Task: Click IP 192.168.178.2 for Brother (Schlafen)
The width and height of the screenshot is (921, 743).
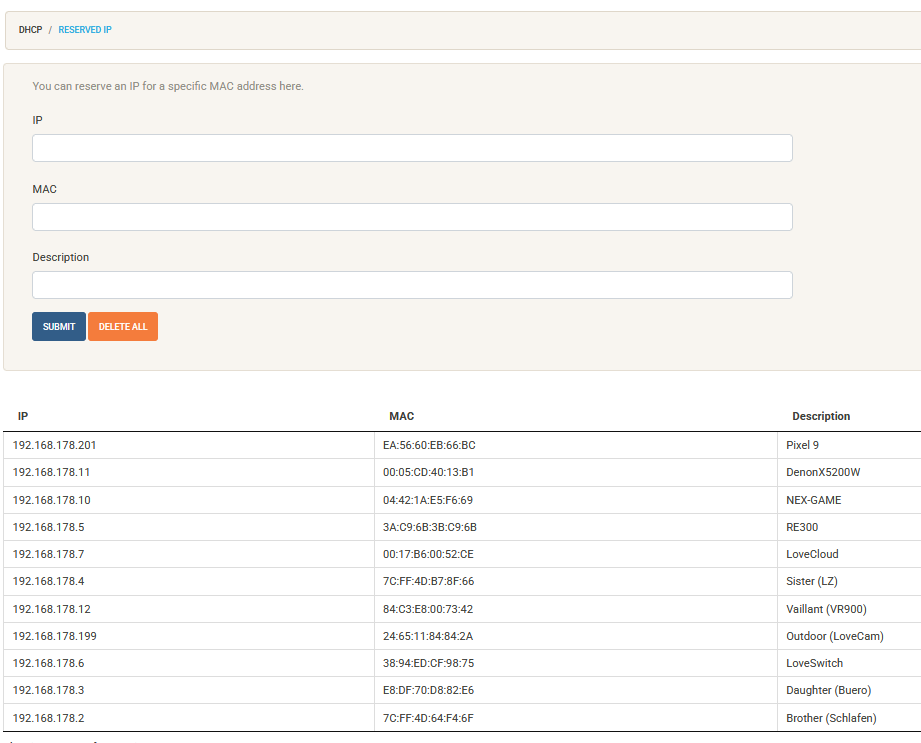Action: point(45,717)
